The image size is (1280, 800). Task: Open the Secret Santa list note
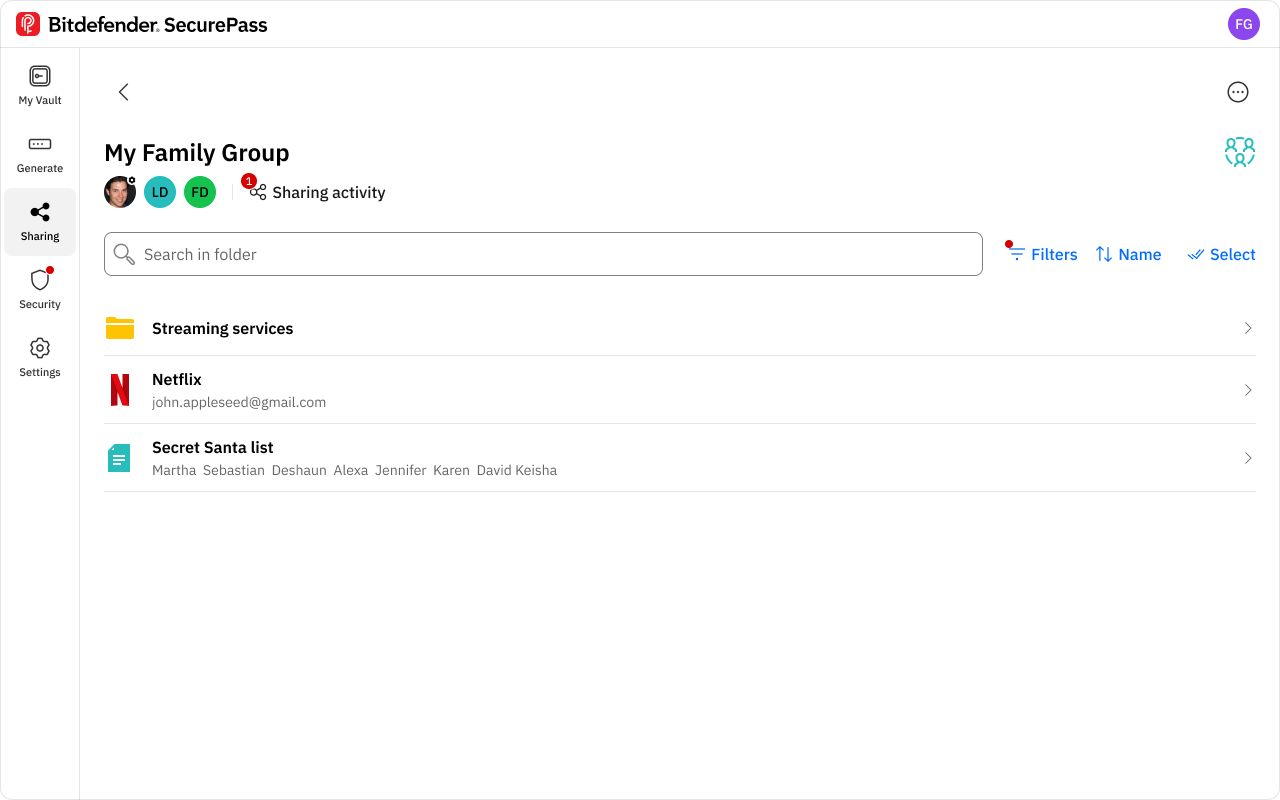(680, 458)
